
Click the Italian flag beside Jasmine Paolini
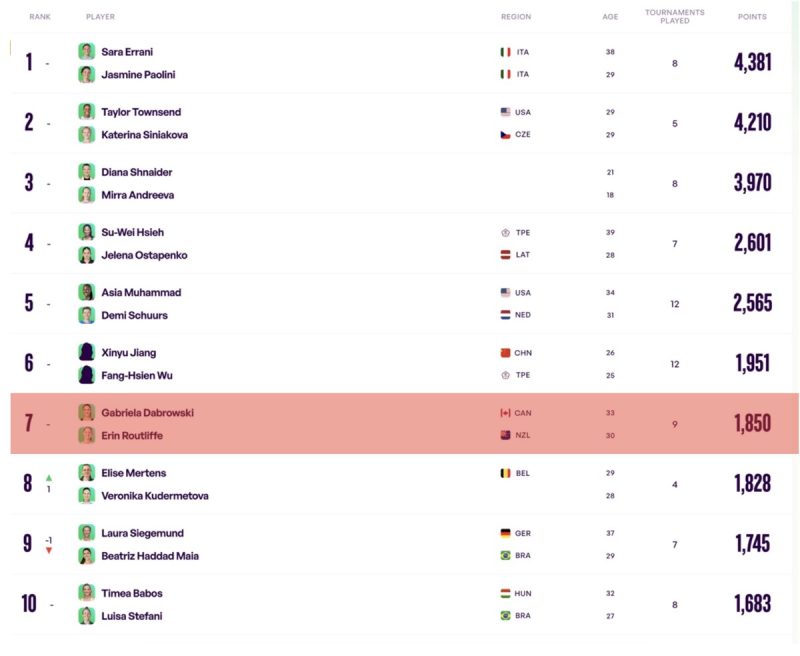[505, 74]
